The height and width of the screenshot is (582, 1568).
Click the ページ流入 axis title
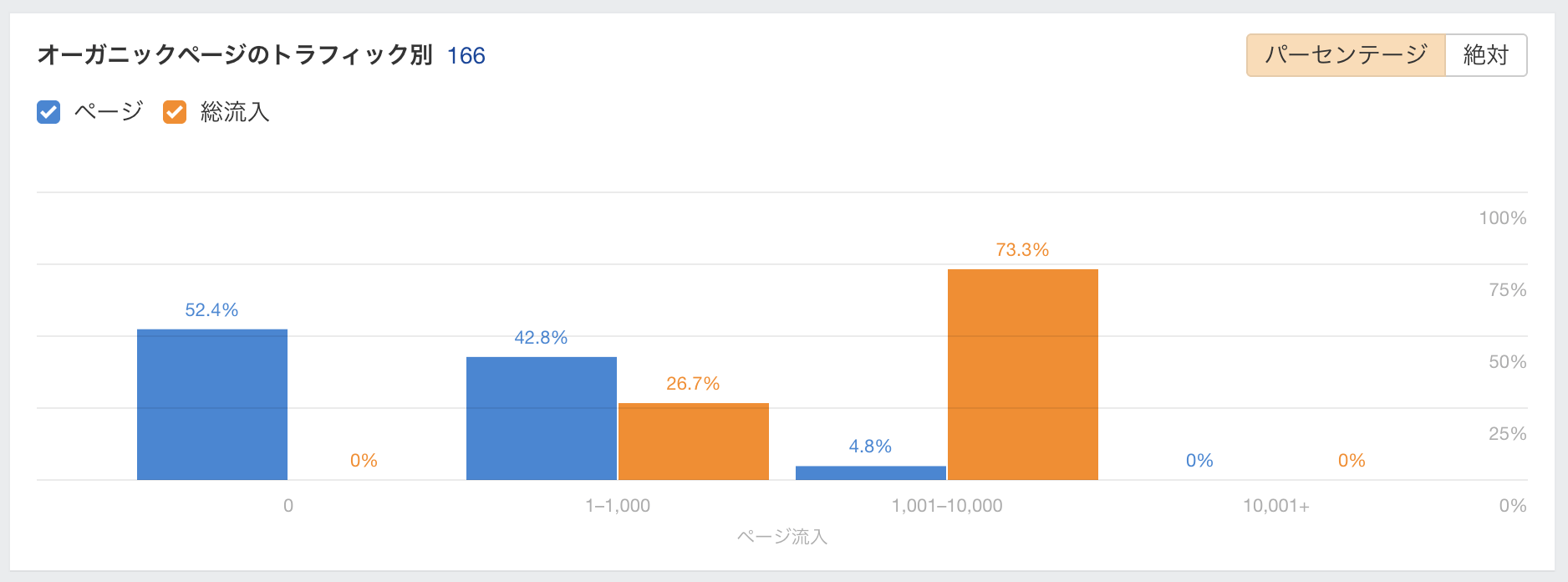782,537
